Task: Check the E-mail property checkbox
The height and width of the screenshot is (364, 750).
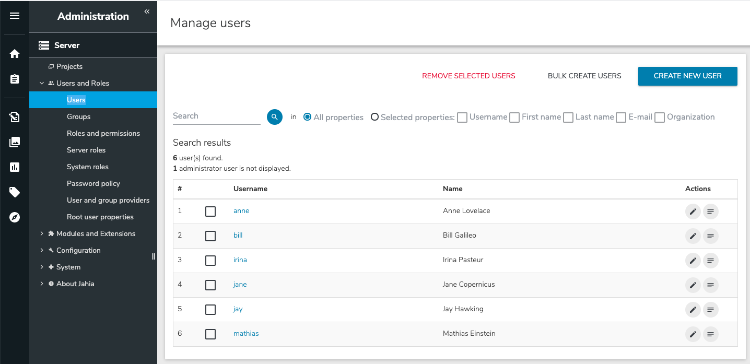Action: [621, 117]
